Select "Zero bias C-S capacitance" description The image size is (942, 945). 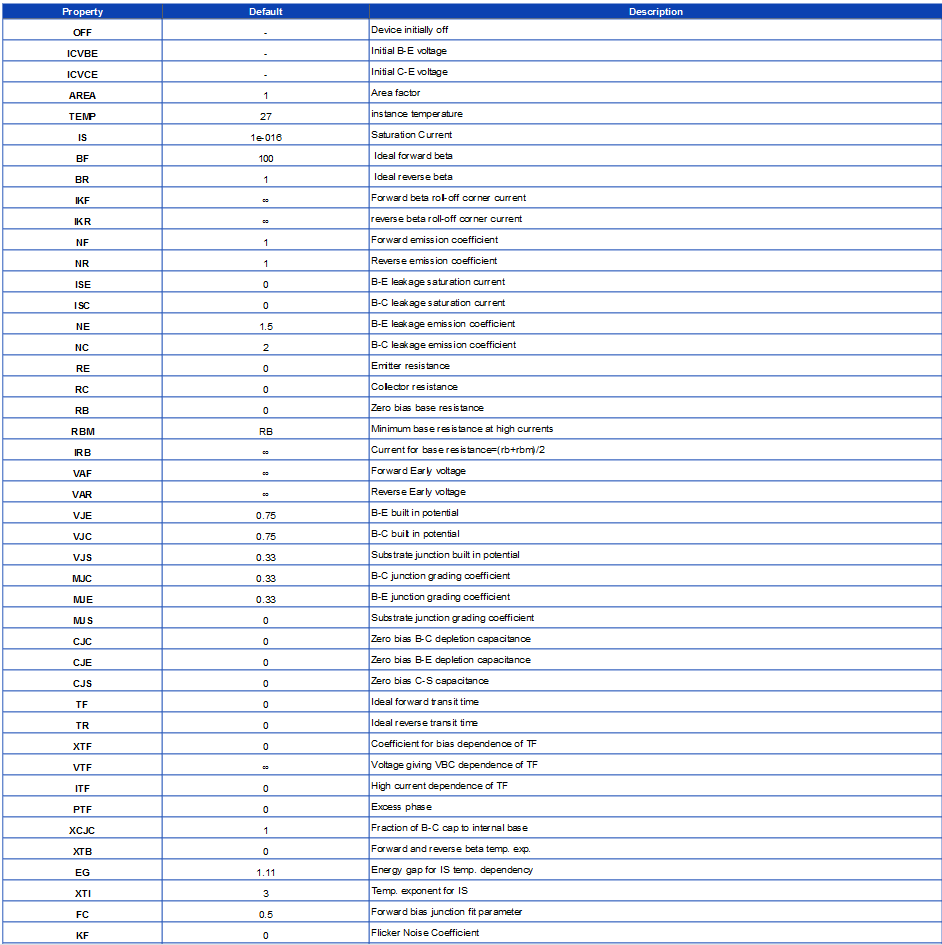click(430, 680)
